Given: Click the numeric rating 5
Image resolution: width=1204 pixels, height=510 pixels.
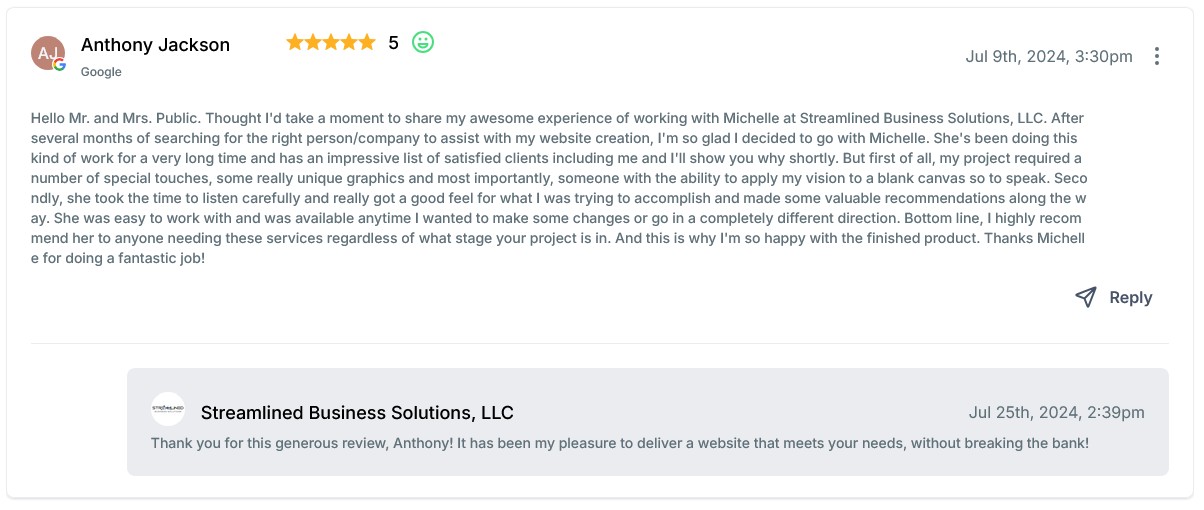Looking at the screenshot, I should tap(393, 43).
